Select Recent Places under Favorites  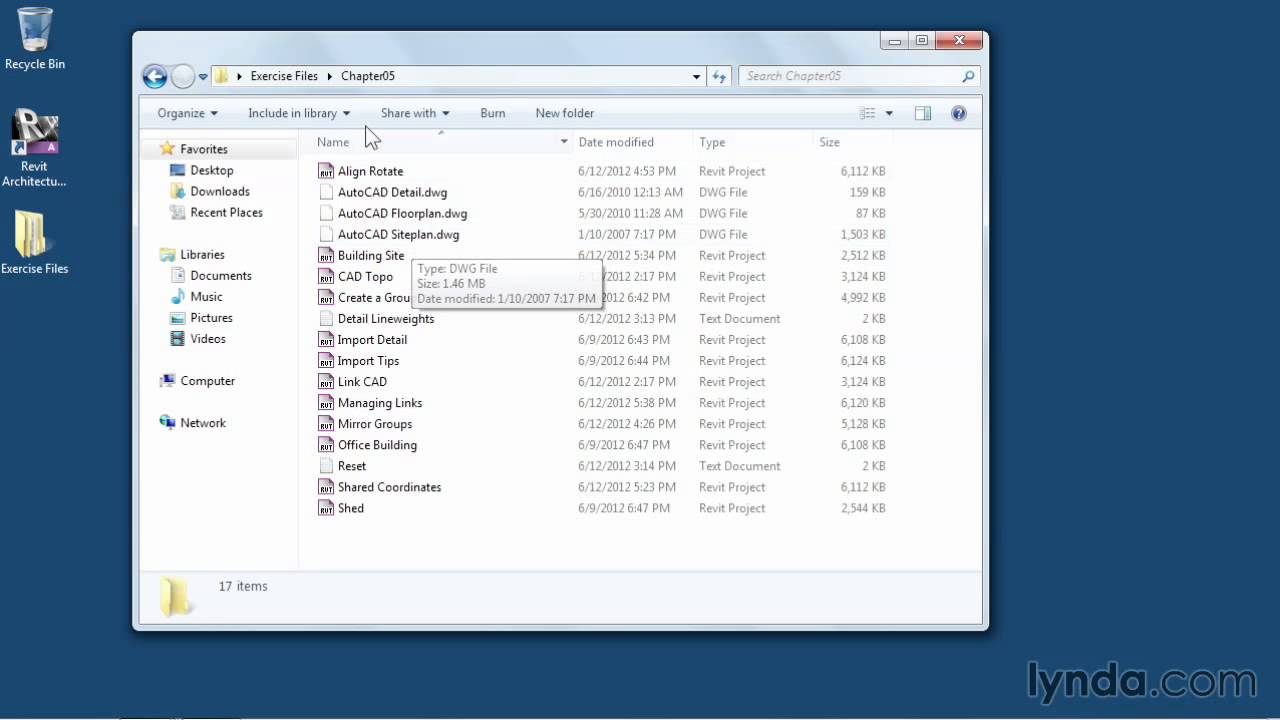pos(226,212)
